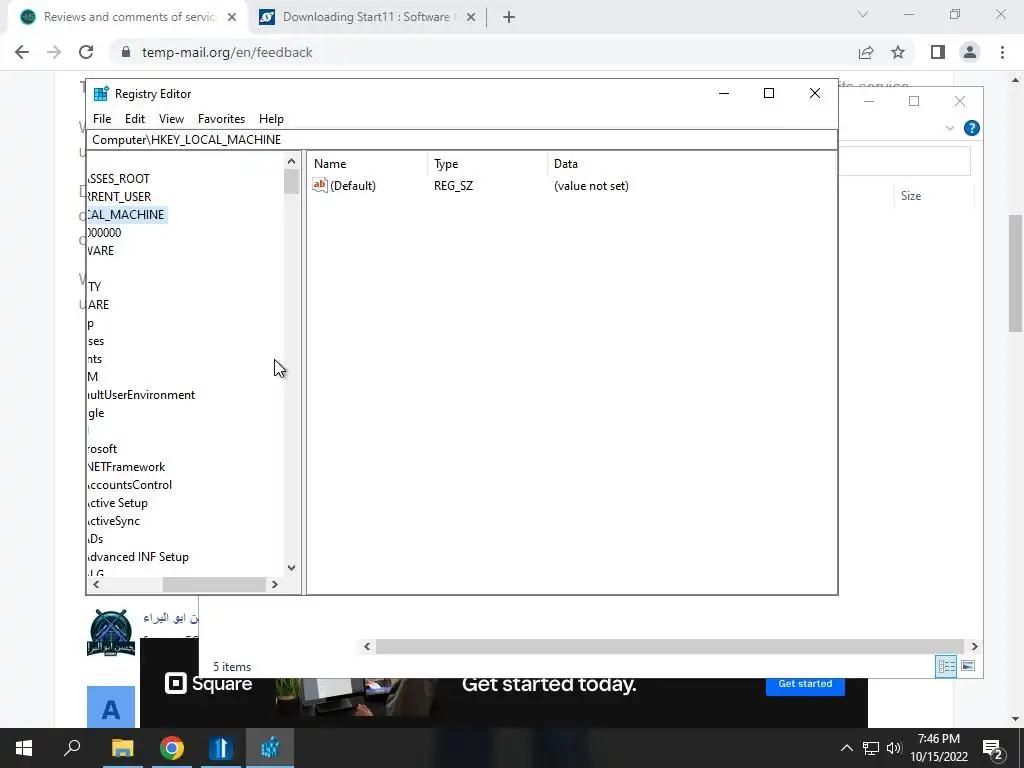
Task: Click tree pane scroll up arrow
Action: click(x=291, y=161)
